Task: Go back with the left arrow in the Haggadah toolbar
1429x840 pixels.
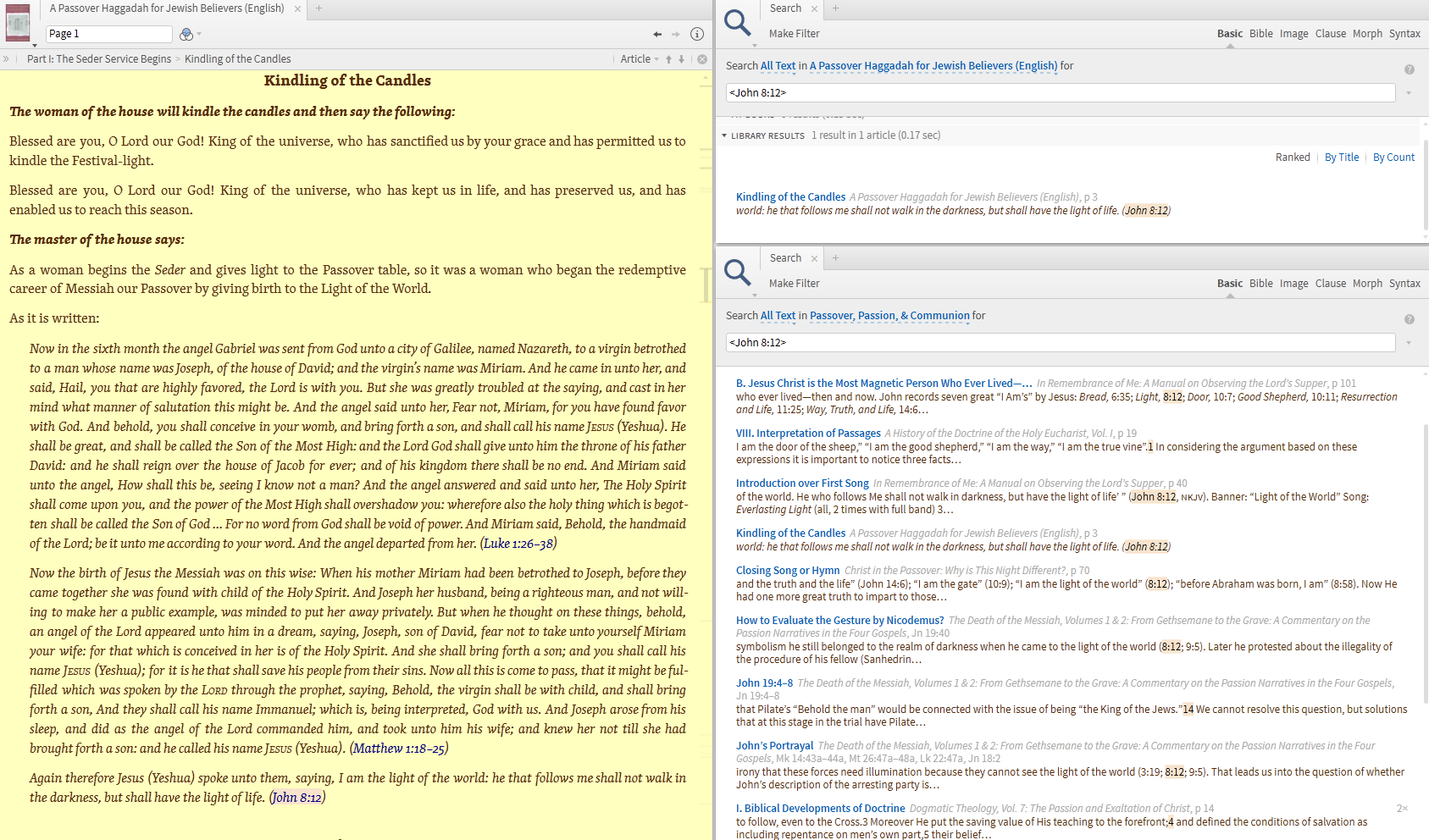Action: click(657, 34)
